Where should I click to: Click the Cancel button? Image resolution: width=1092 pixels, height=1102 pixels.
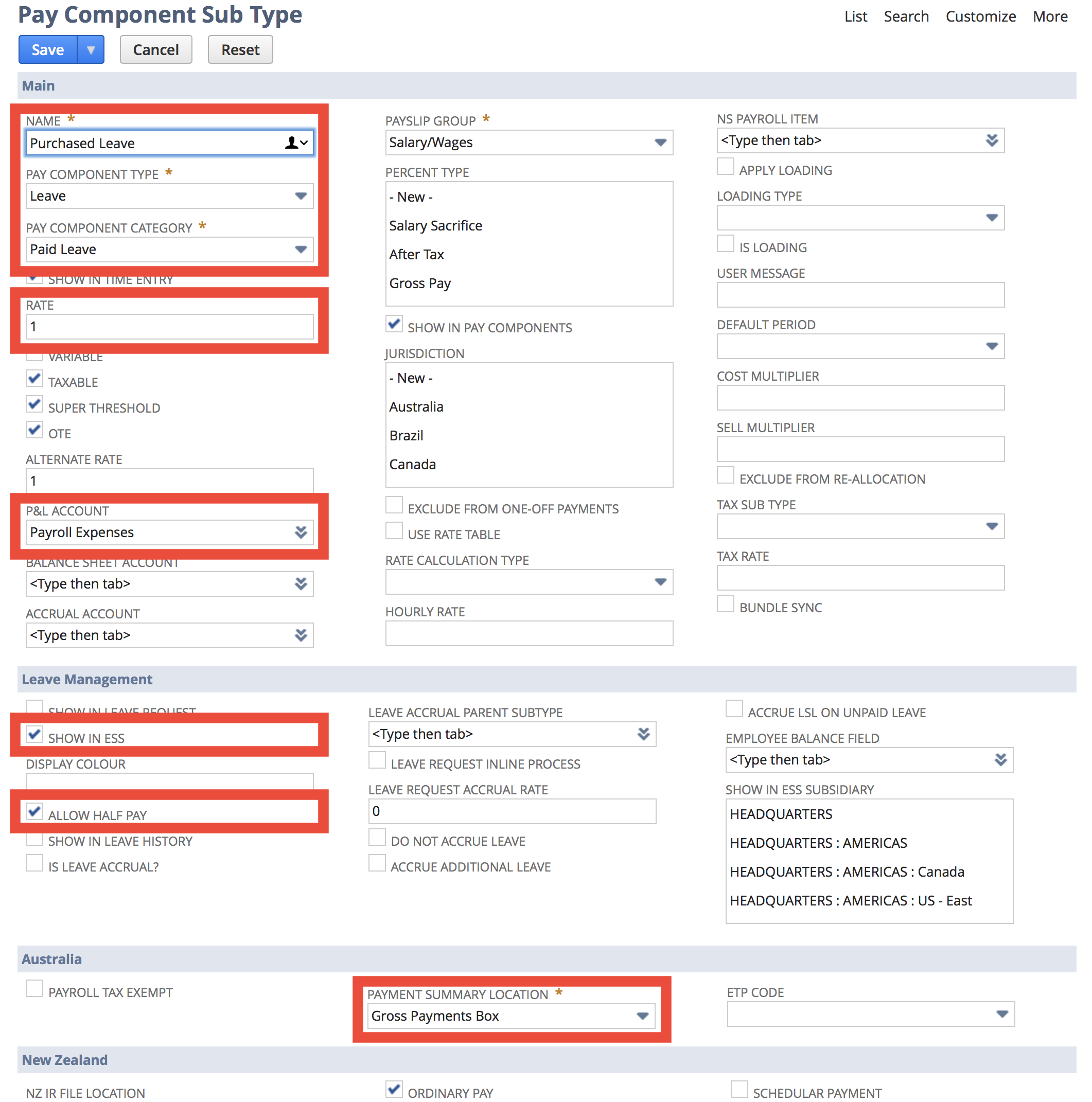point(156,49)
